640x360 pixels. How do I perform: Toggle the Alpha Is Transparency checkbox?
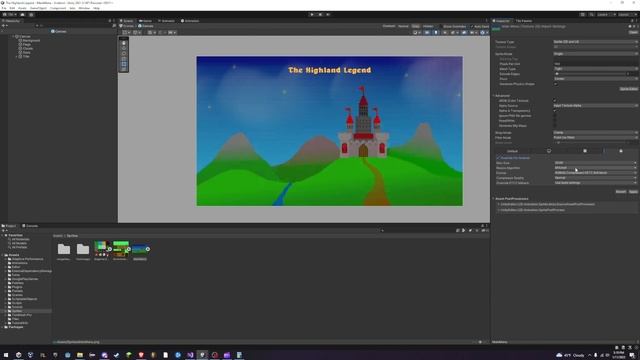point(555,111)
